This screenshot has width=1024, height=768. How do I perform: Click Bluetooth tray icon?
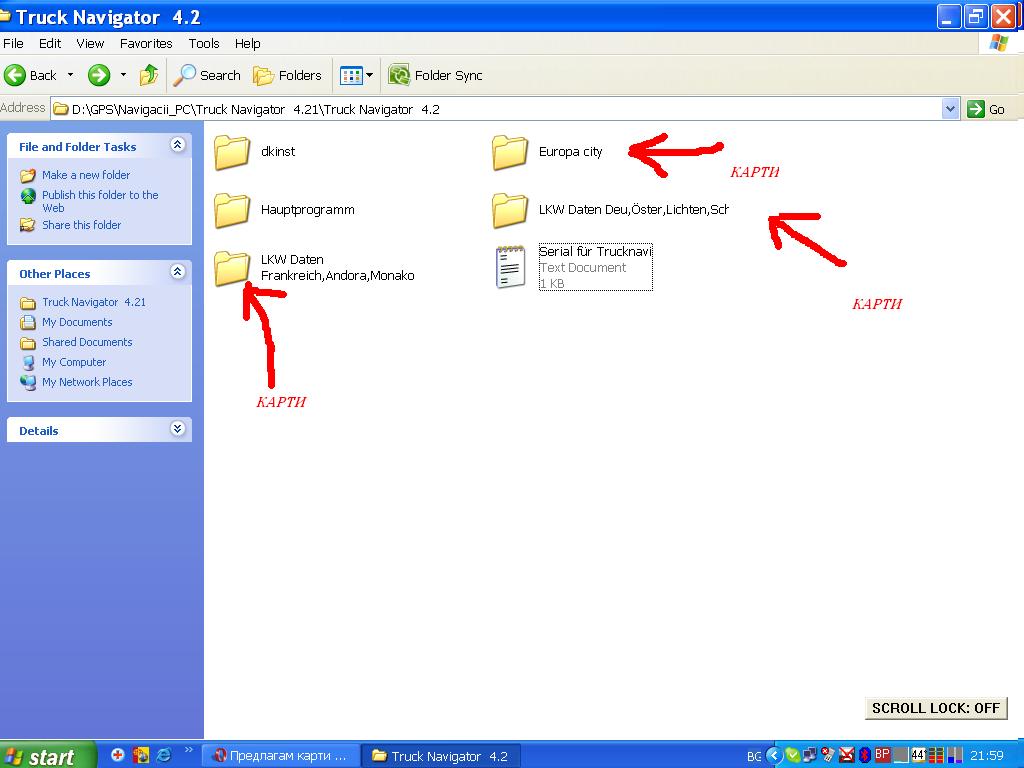(864, 756)
